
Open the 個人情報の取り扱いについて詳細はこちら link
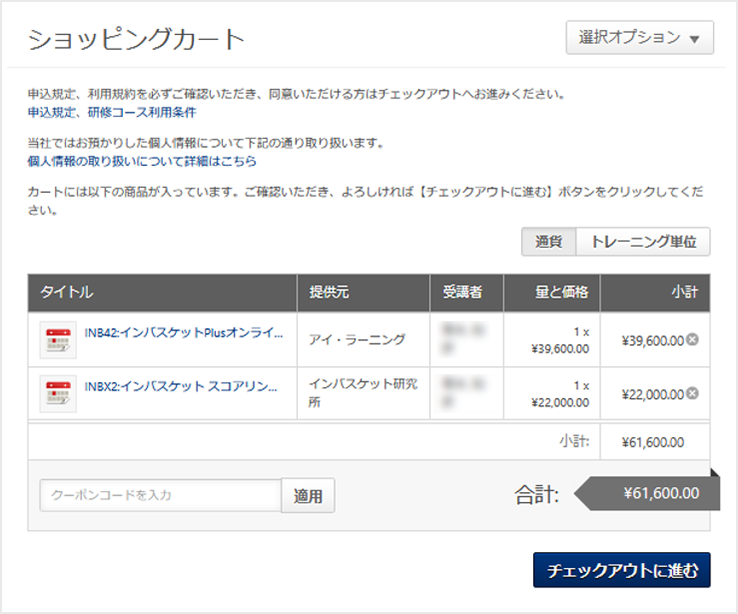[142, 160]
